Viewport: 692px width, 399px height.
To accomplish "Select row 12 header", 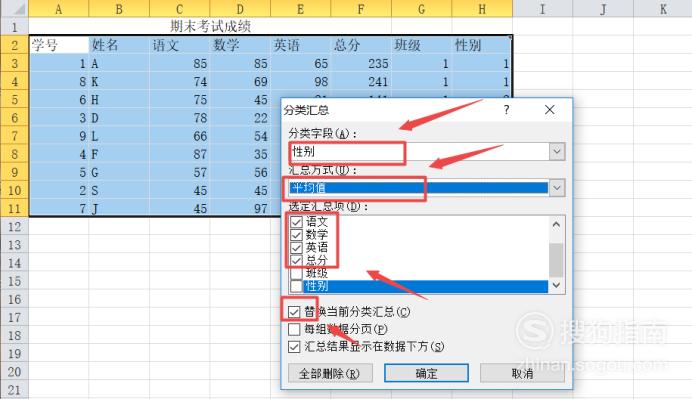I will pyautogui.click(x=15, y=226).
